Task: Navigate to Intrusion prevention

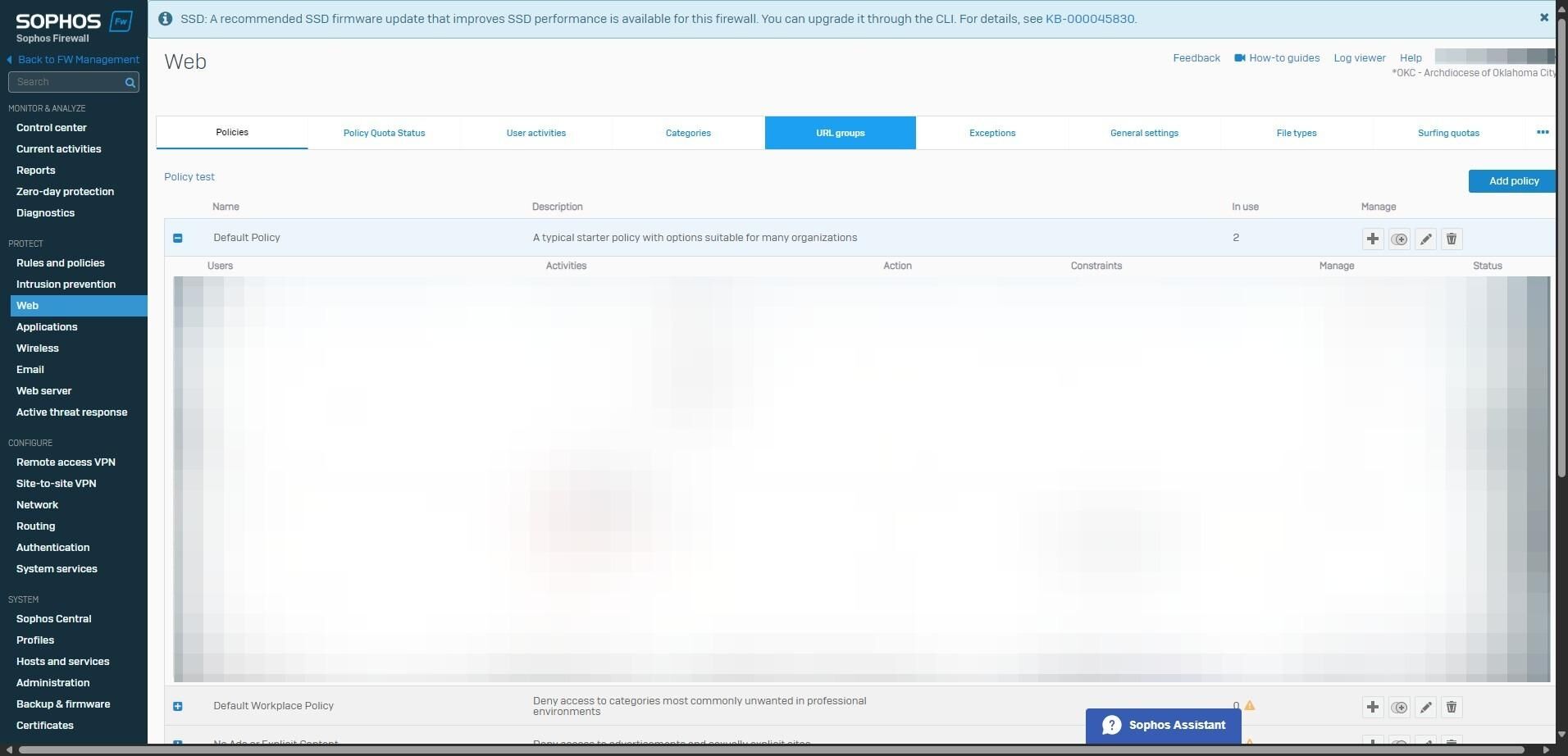Action: (x=66, y=285)
